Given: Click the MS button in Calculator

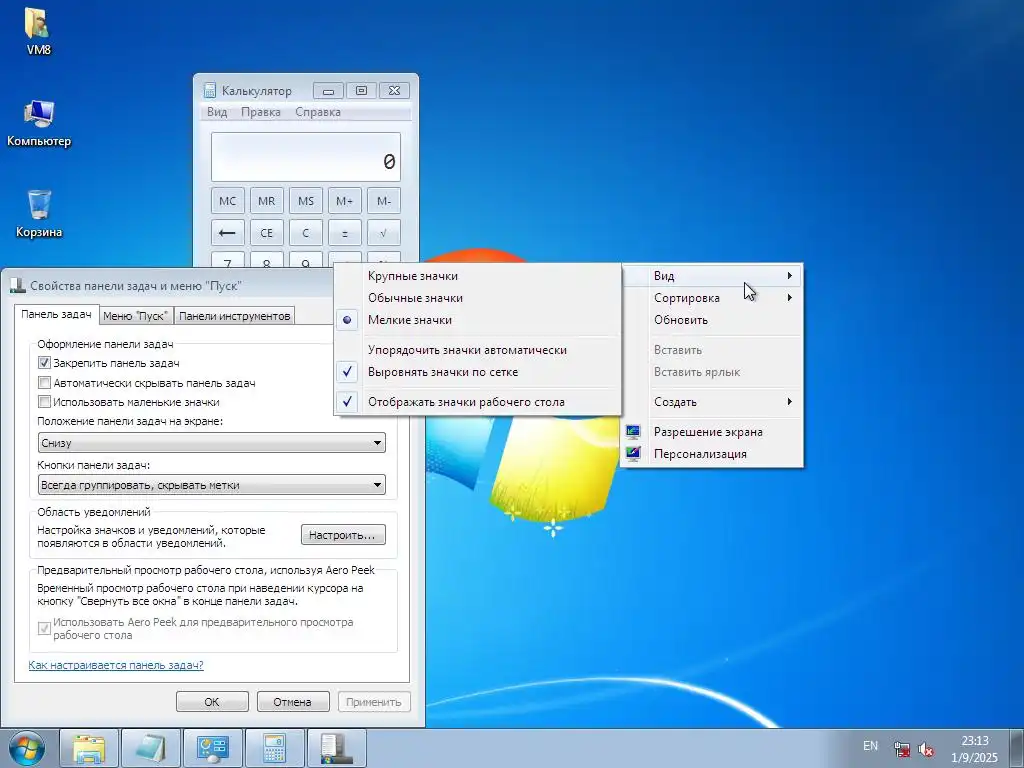Looking at the screenshot, I should (306, 200).
